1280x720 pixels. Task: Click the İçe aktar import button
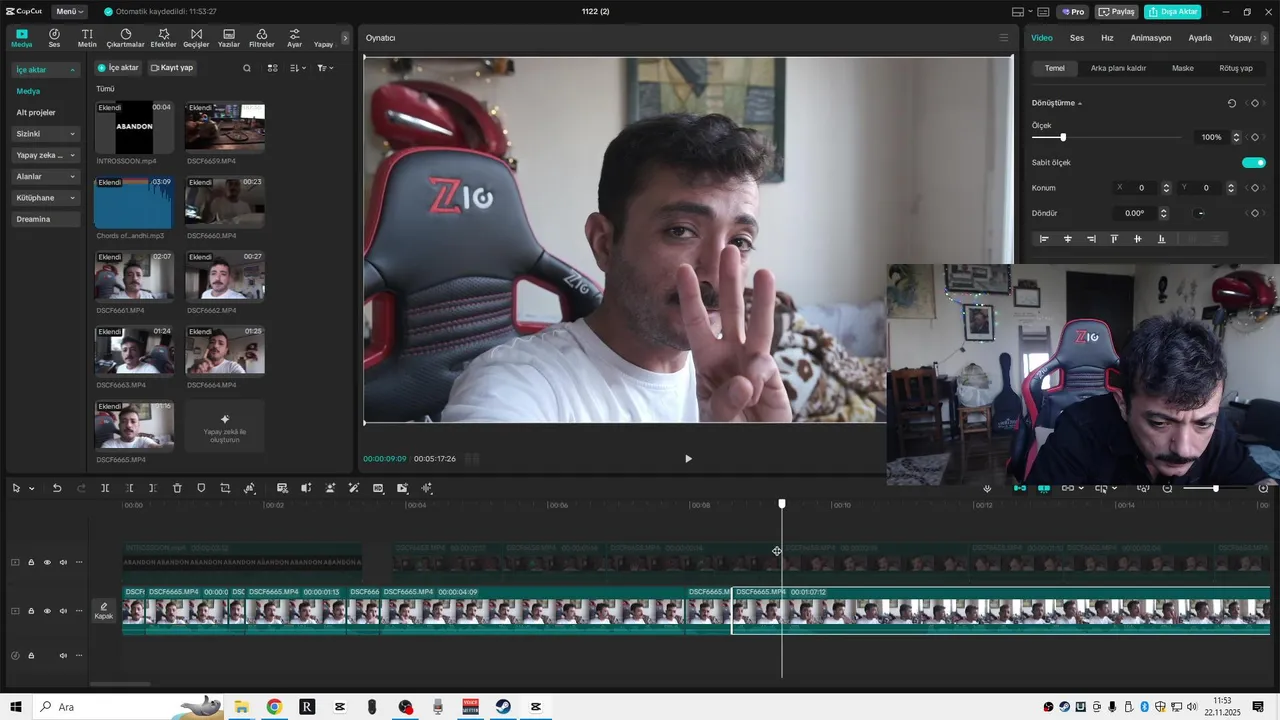(118, 68)
